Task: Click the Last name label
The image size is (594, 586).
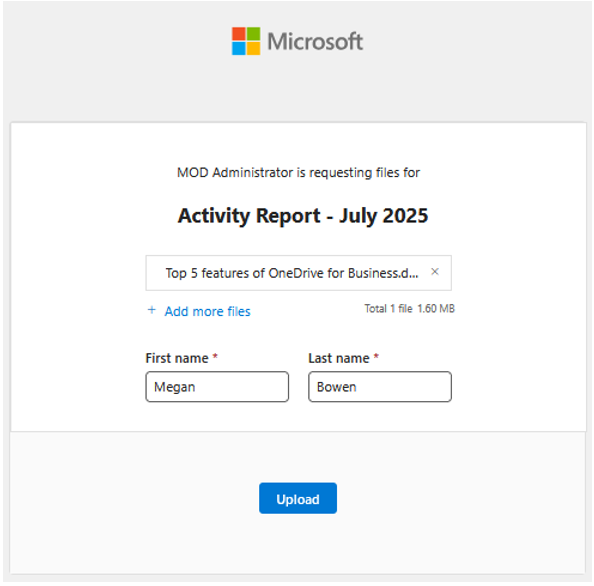Action: (339, 358)
